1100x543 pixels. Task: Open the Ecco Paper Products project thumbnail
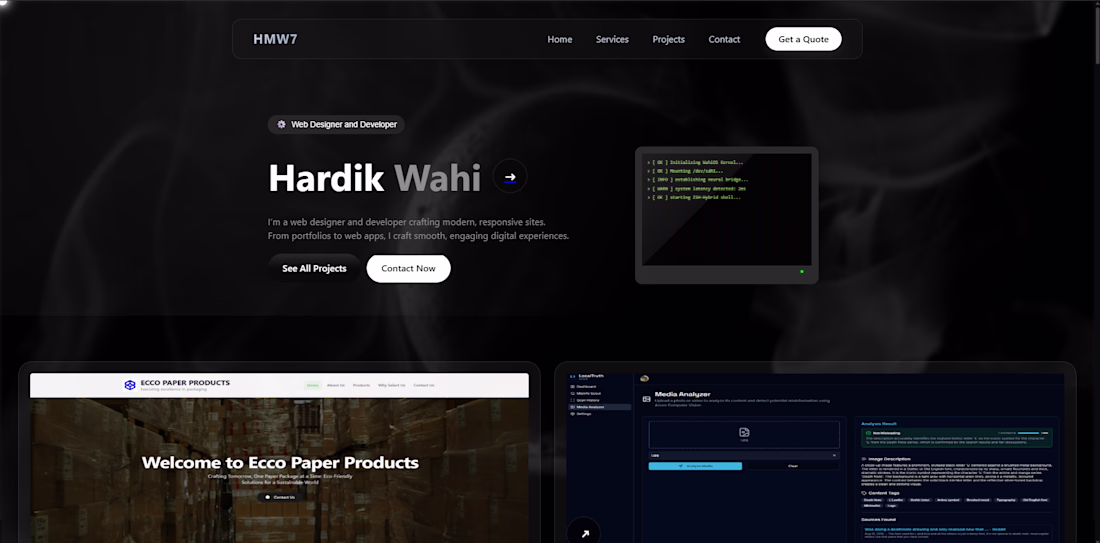[x=279, y=457]
